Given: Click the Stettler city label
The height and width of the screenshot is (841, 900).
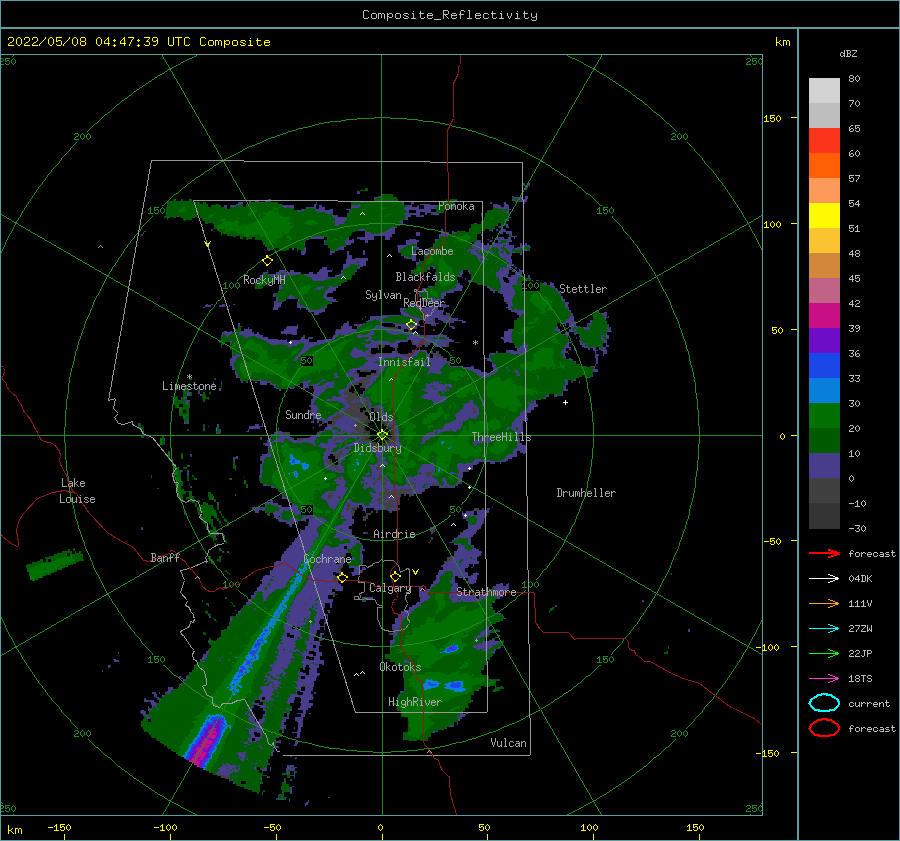Looking at the screenshot, I should point(583,289).
